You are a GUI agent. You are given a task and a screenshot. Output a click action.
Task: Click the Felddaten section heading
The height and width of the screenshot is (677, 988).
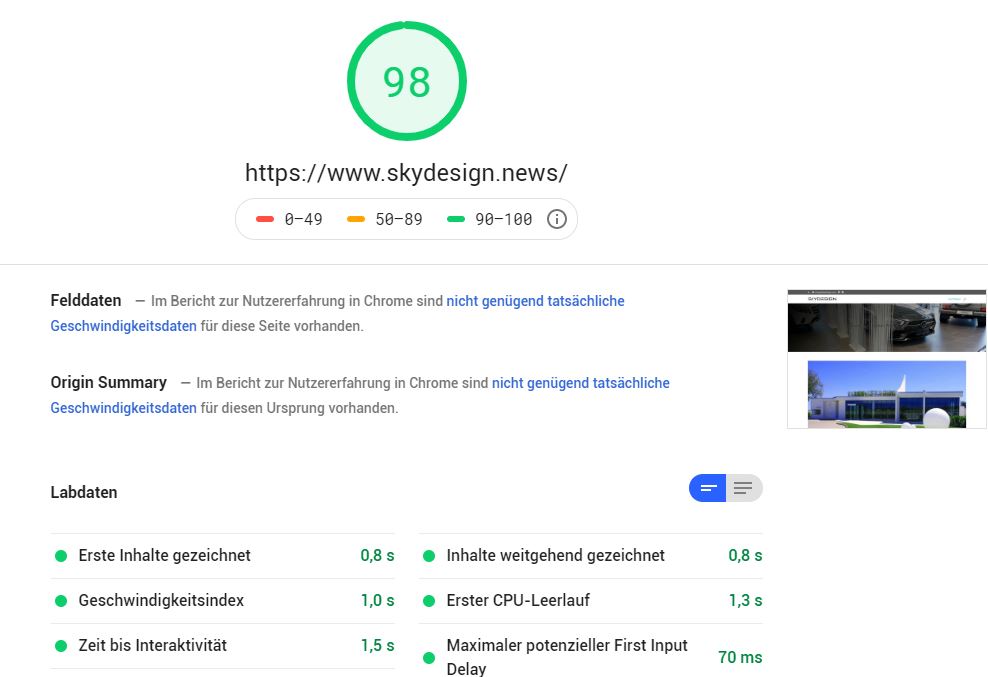(86, 300)
